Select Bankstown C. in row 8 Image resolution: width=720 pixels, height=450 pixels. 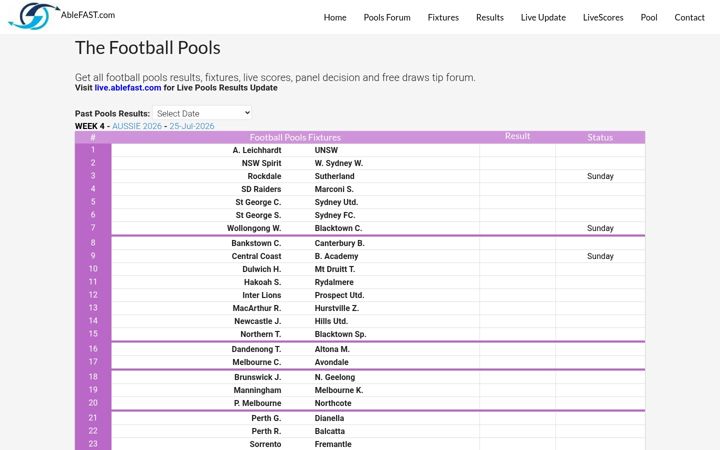(256, 243)
